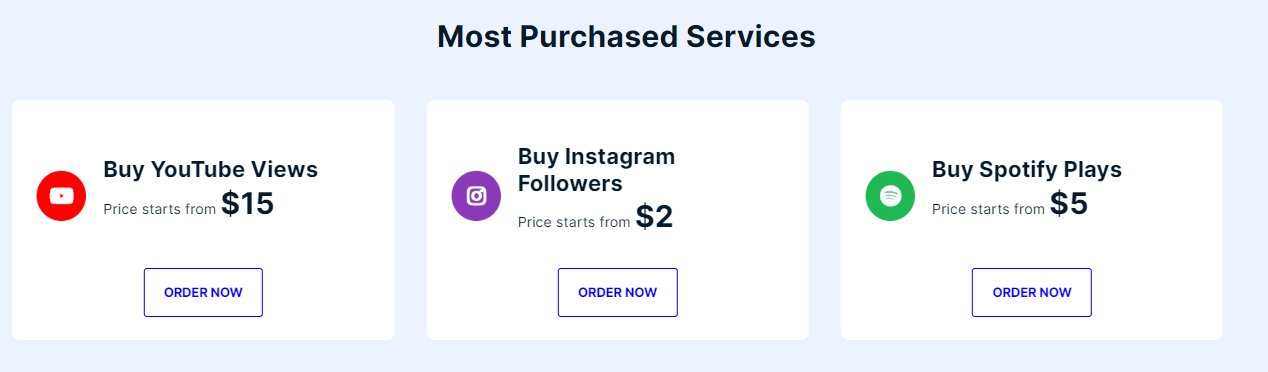Click blank top area of YouTube card
The image size is (1268, 372).
tap(203, 123)
